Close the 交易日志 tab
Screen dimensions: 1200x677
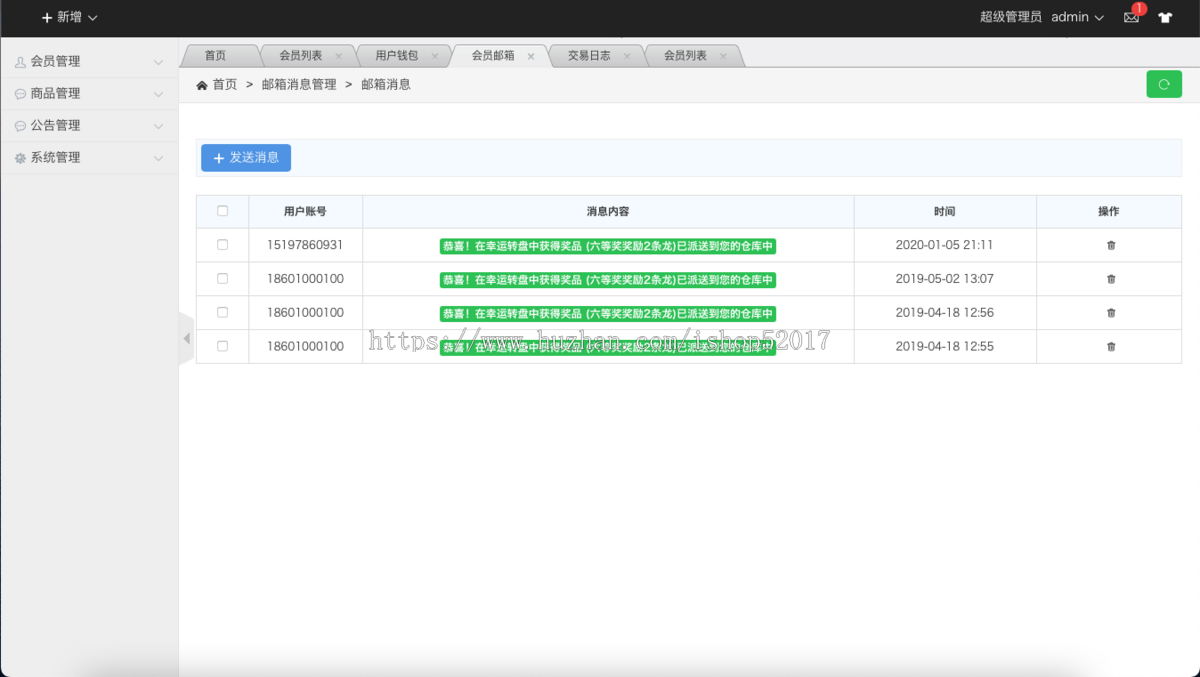pos(627,56)
